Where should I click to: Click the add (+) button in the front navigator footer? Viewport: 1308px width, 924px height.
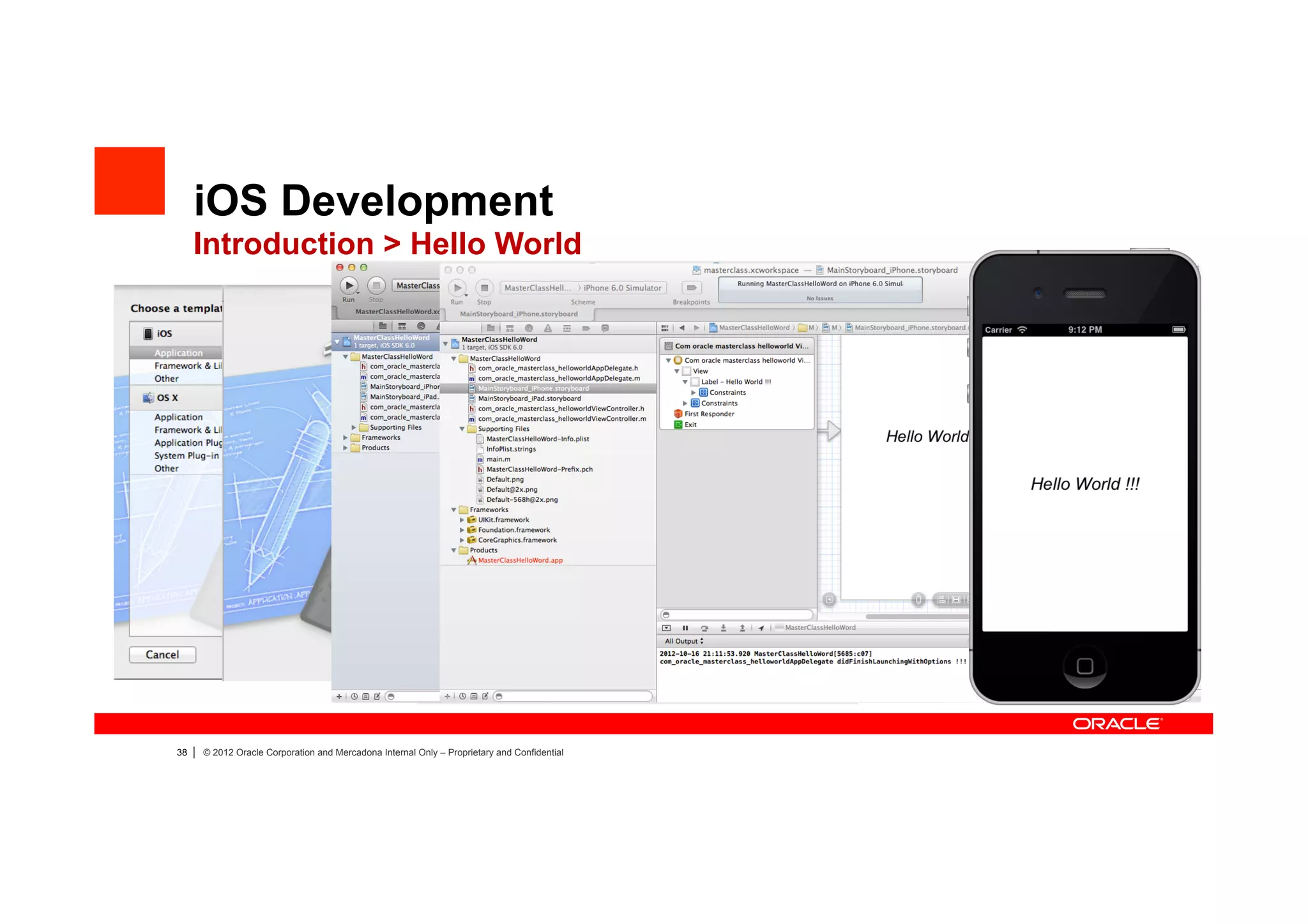click(x=448, y=697)
